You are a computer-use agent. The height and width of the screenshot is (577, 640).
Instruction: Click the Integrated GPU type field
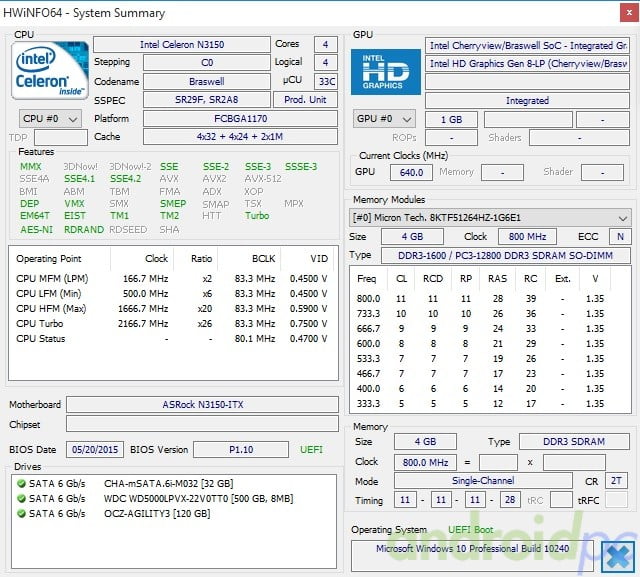[527, 101]
